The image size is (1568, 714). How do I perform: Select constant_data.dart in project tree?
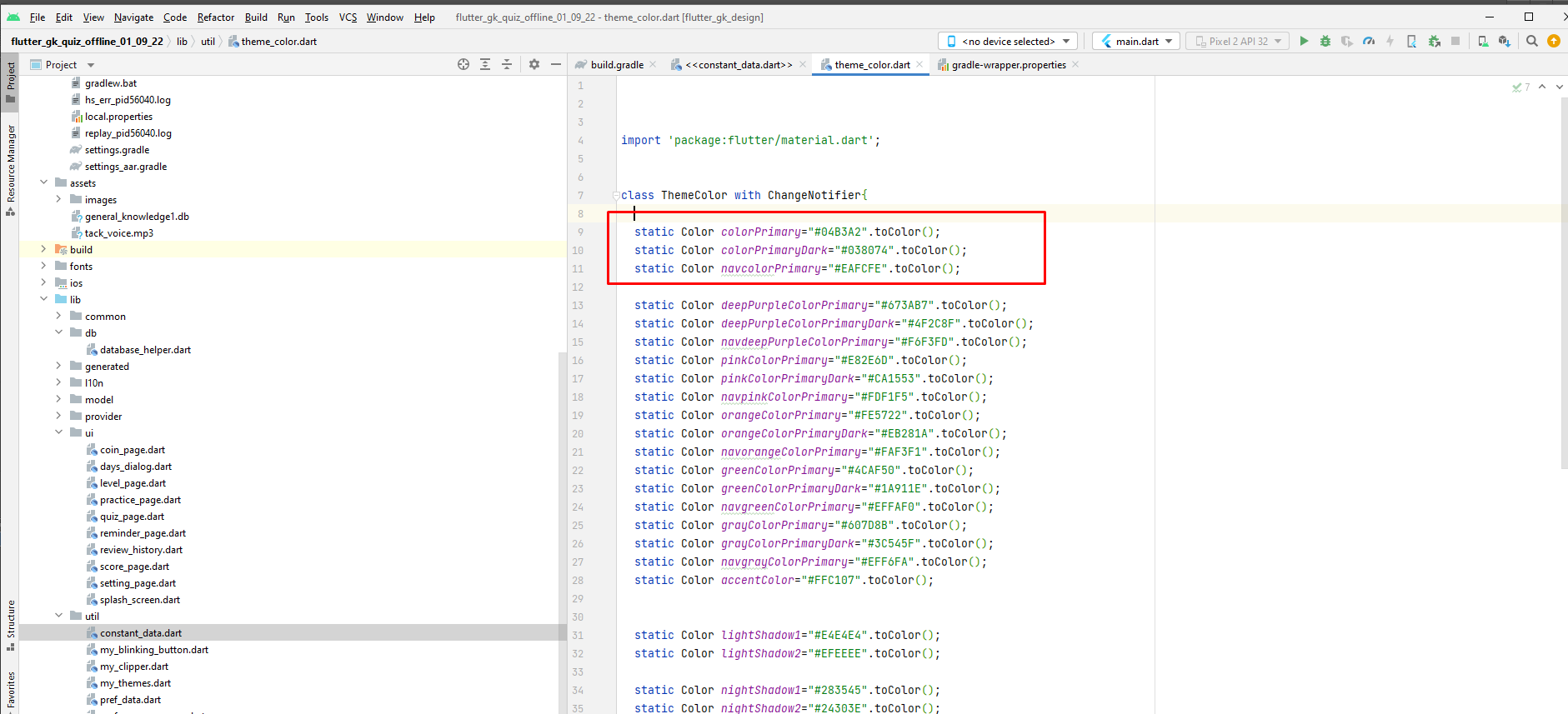140,632
